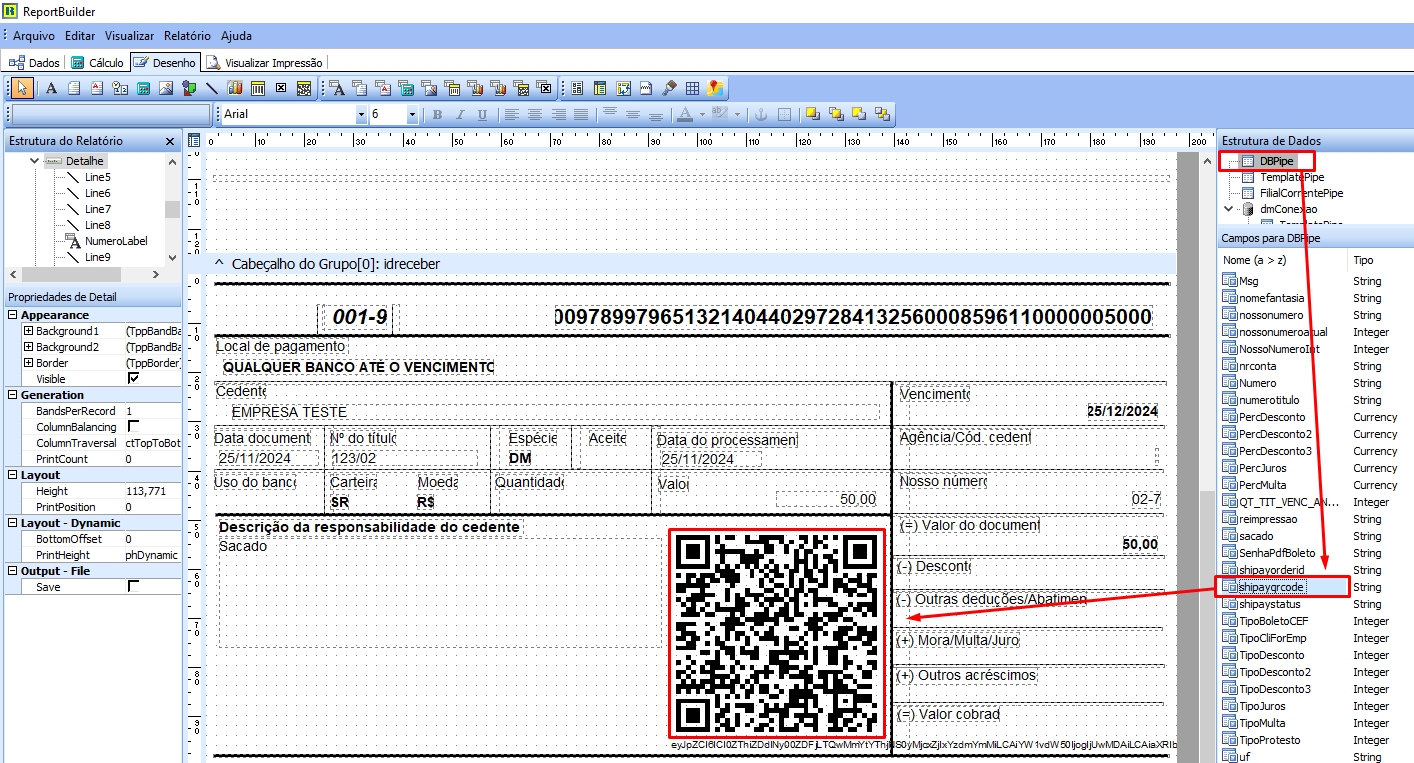Select the shipayqrcode field
This screenshot has width=1414, height=763.
(1271, 587)
